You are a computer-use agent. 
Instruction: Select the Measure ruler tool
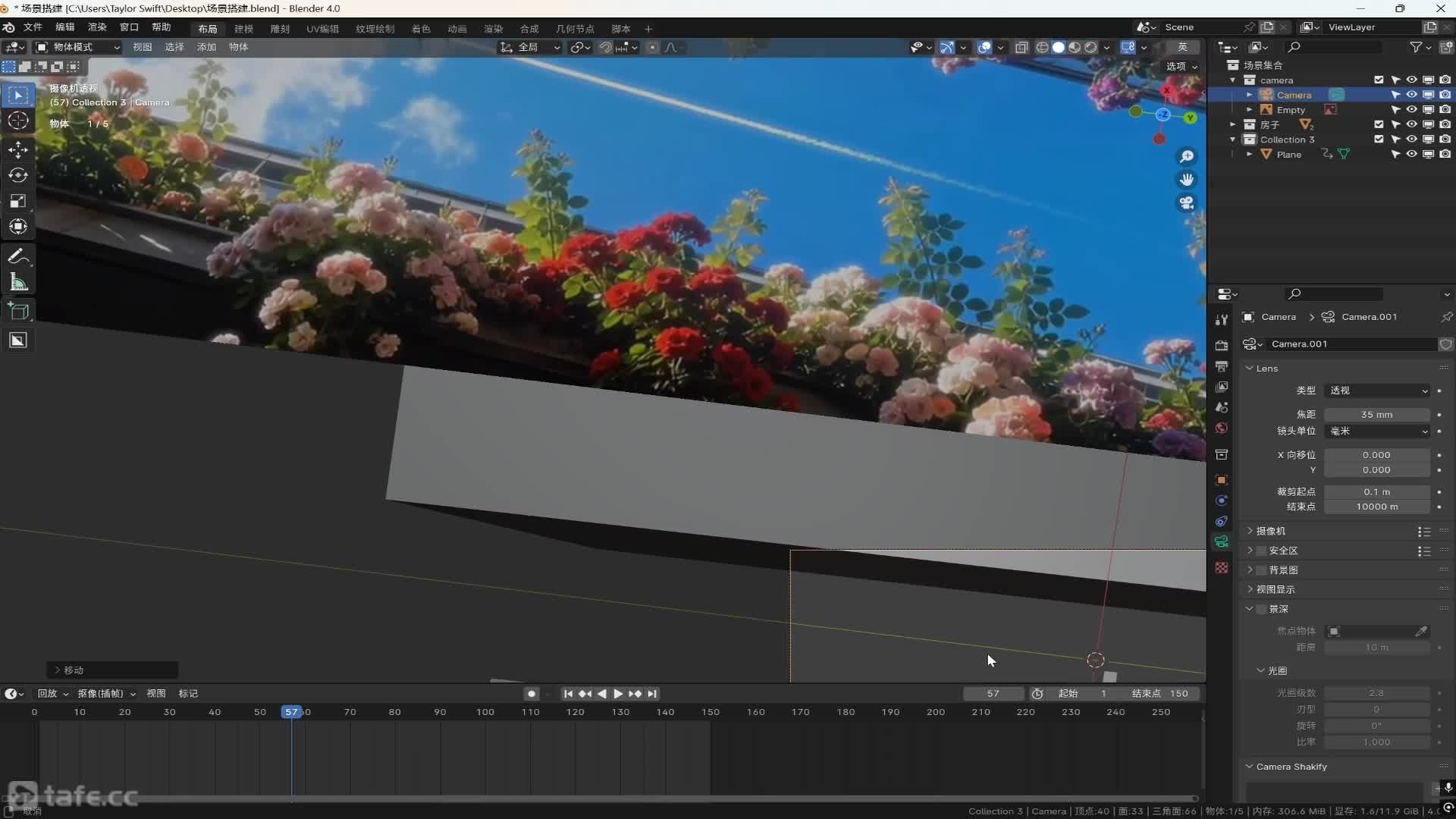(x=18, y=283)
